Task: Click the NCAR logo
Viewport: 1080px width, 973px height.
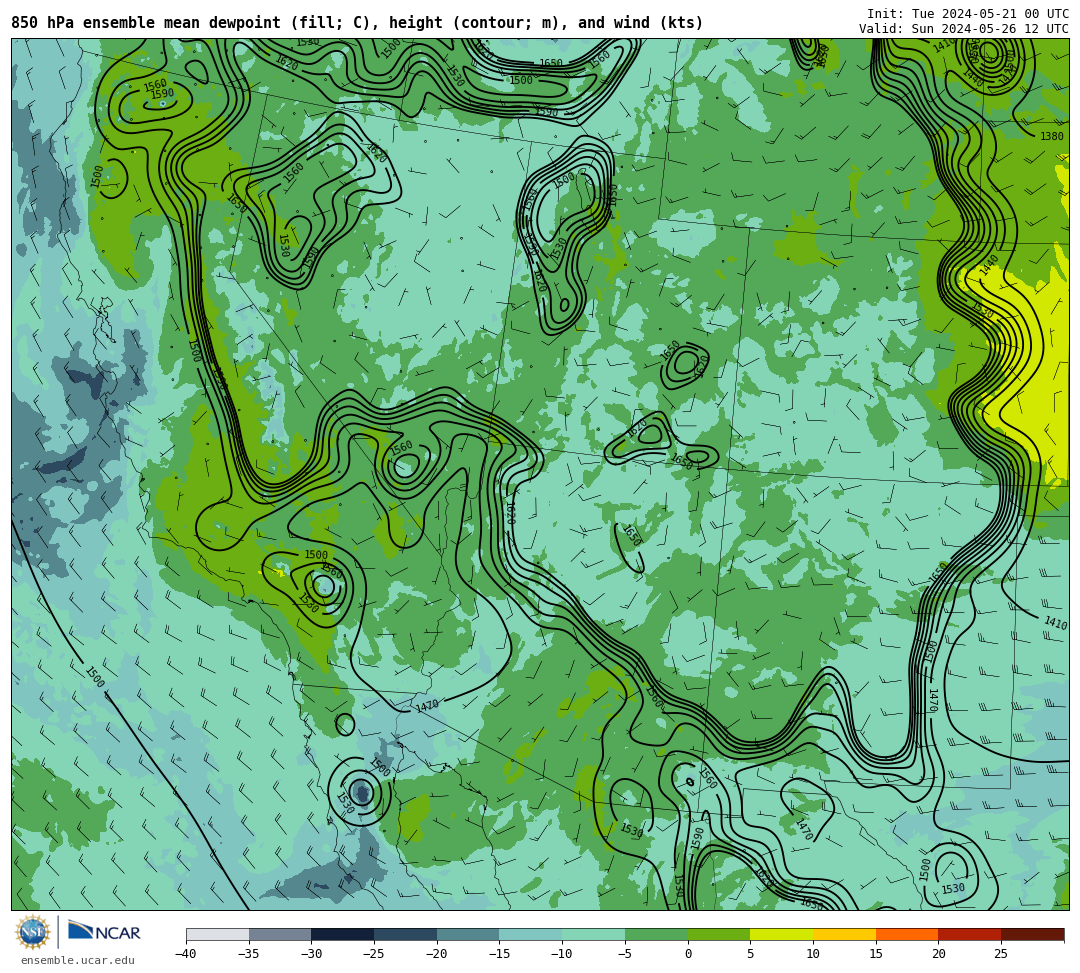Action: point(104,932)
